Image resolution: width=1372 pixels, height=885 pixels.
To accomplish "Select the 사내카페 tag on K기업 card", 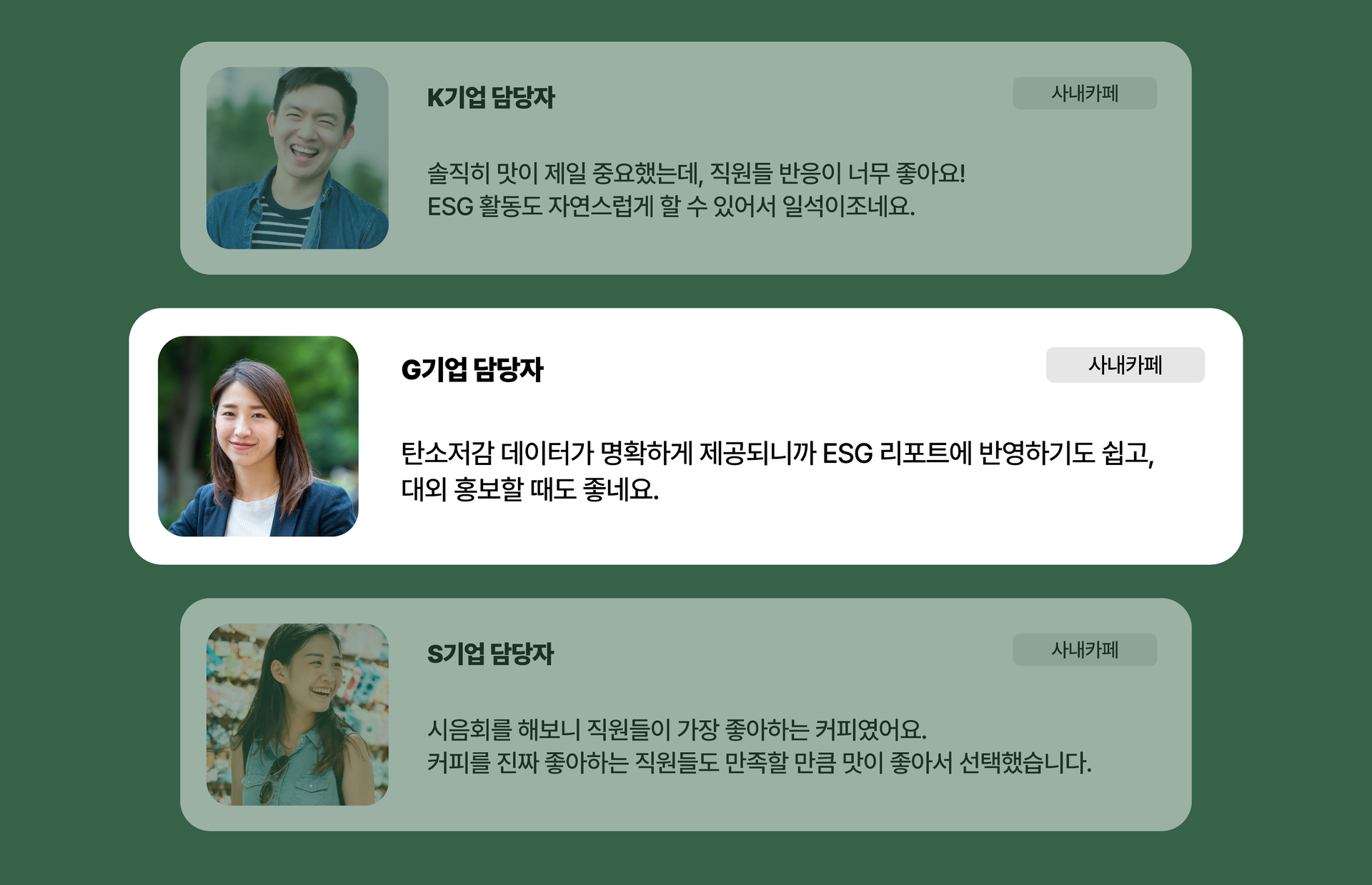I will (x=1085, y=94).
